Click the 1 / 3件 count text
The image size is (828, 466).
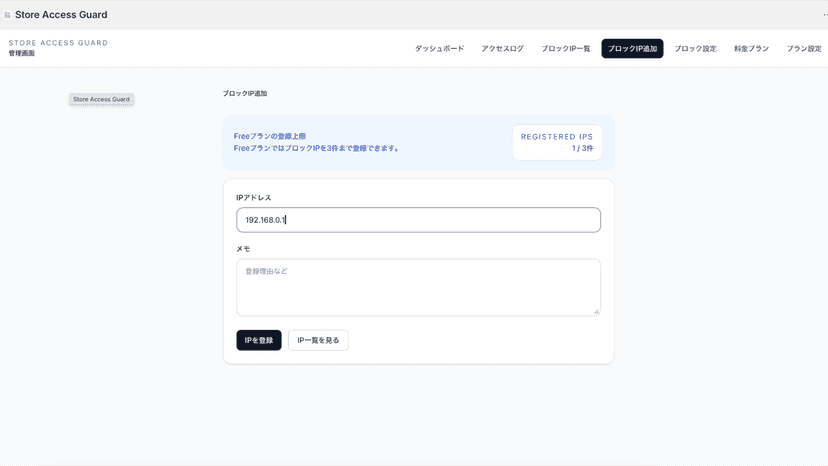pos(582,148)
